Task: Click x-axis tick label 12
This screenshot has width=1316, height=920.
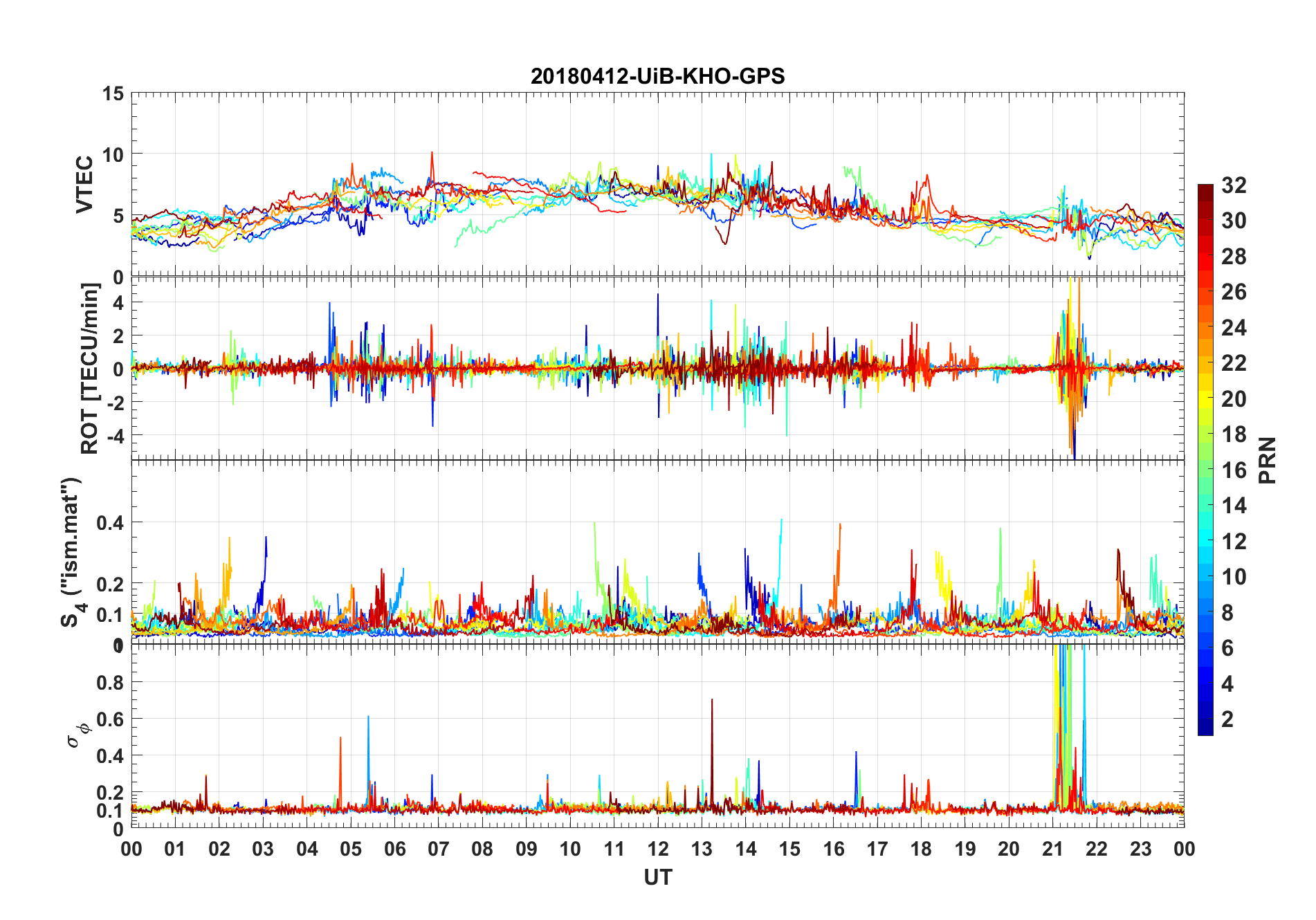Action: pyautogui.click(x=657, y=849)
